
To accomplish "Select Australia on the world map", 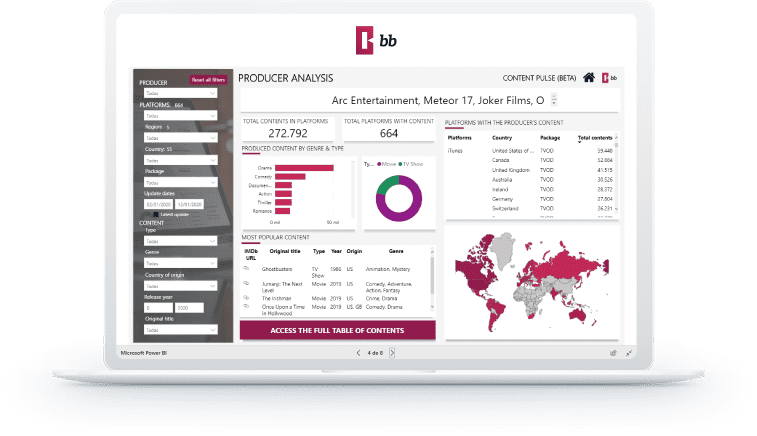I will 578,314.
